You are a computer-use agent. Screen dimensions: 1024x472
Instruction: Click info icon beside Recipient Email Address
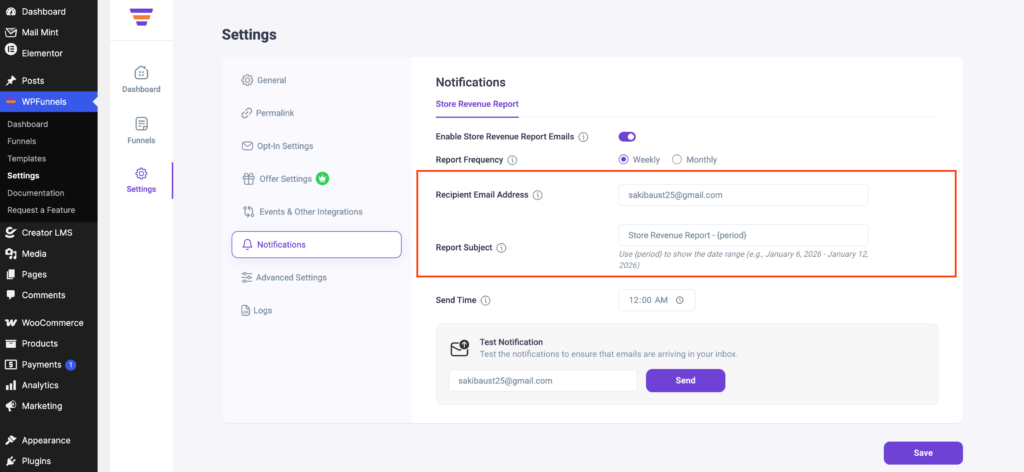[538, 195]
